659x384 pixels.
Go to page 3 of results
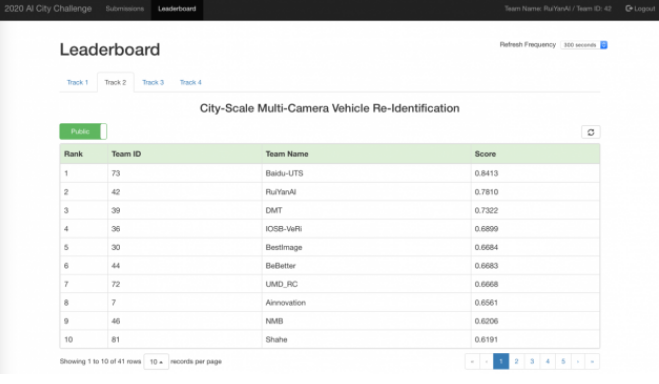(x=532, y=361)
